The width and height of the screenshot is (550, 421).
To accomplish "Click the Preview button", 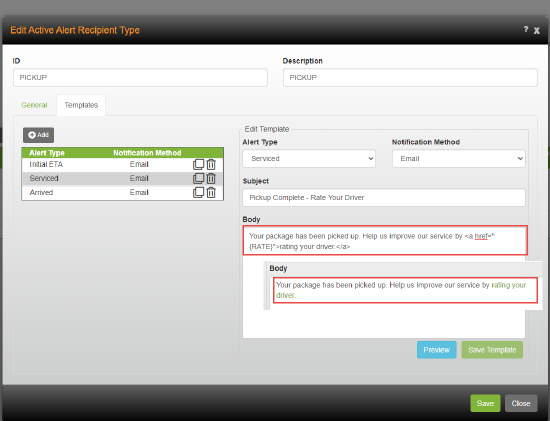I will point(437,350).
